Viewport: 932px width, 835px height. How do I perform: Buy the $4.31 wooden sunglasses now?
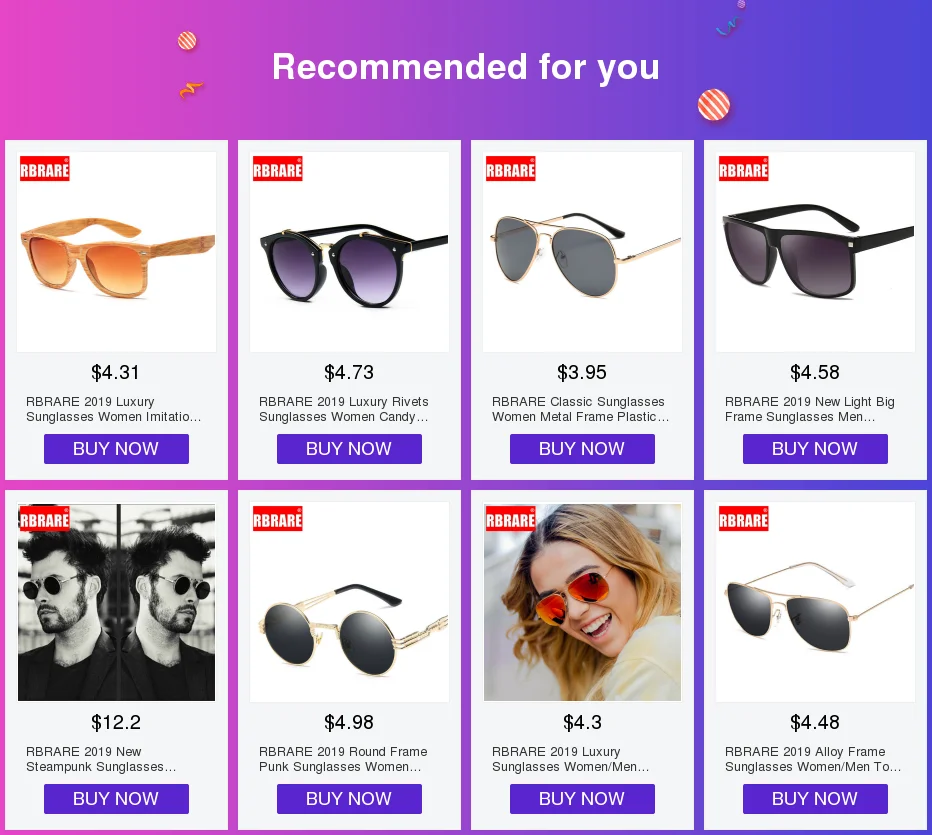pos(116,449)
